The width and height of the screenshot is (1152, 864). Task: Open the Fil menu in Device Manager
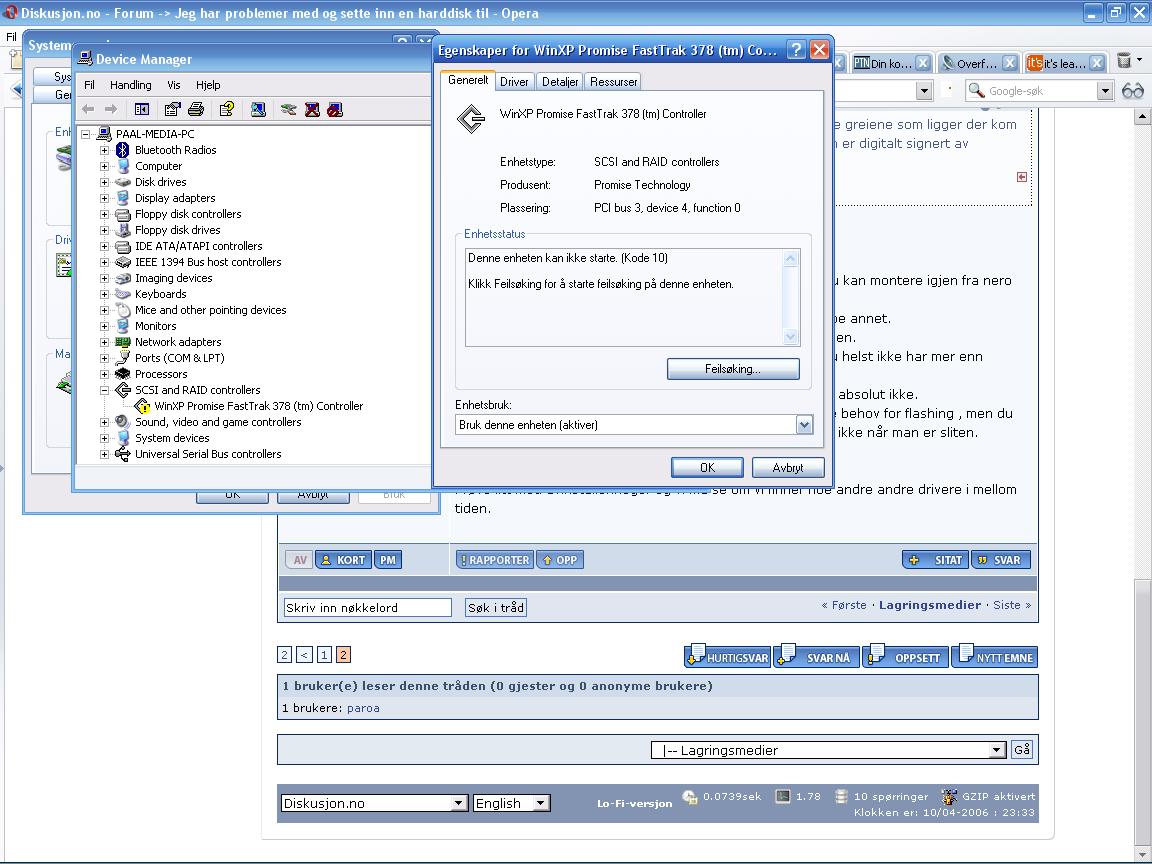pyautogui.click(x=89, y=85)
